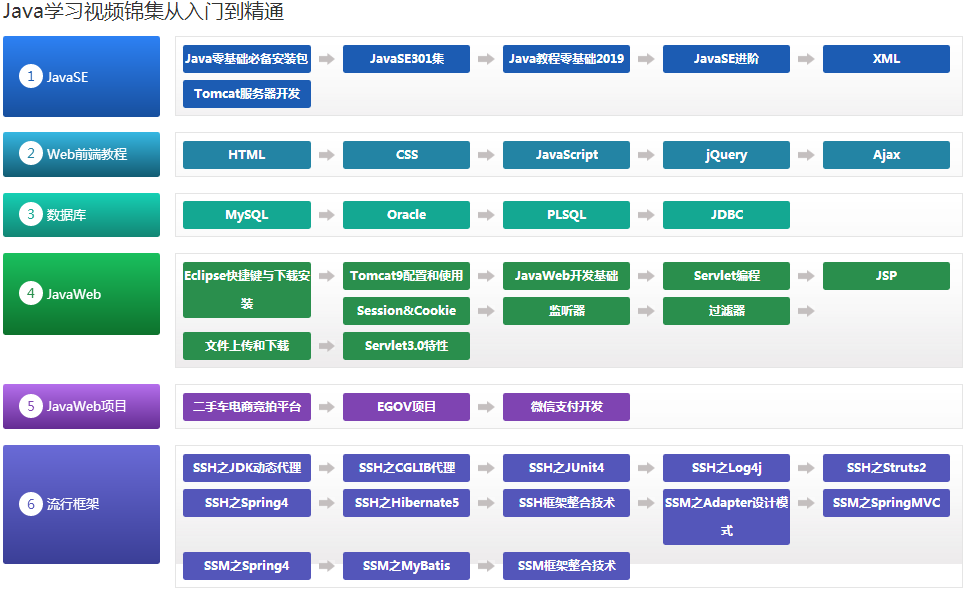Open the jQuery tutorial
The width and height of the screenshot is (968, 592).
point(726,155)
